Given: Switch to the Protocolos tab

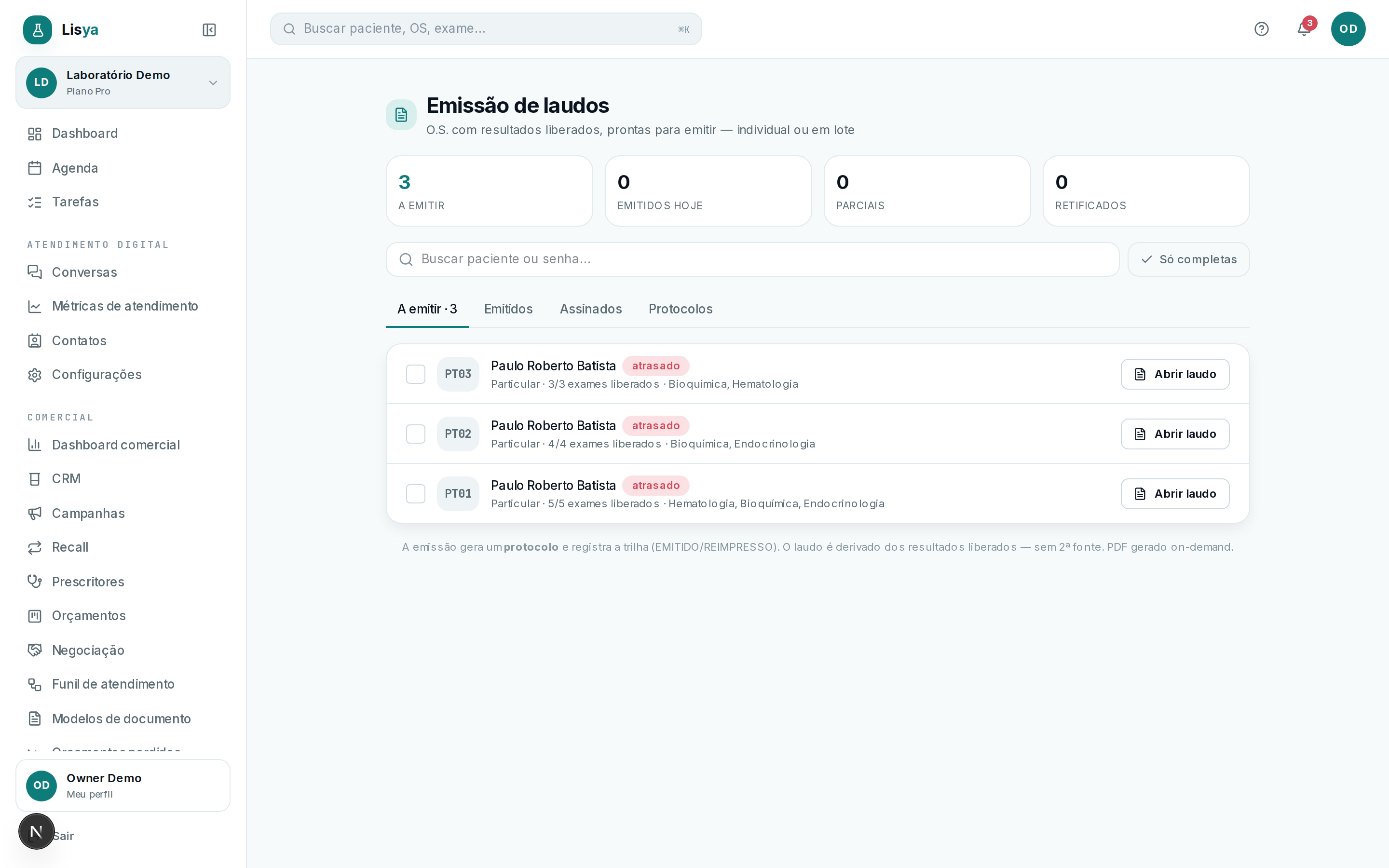Looking at the screenshot, I should [x=680, y=309].
